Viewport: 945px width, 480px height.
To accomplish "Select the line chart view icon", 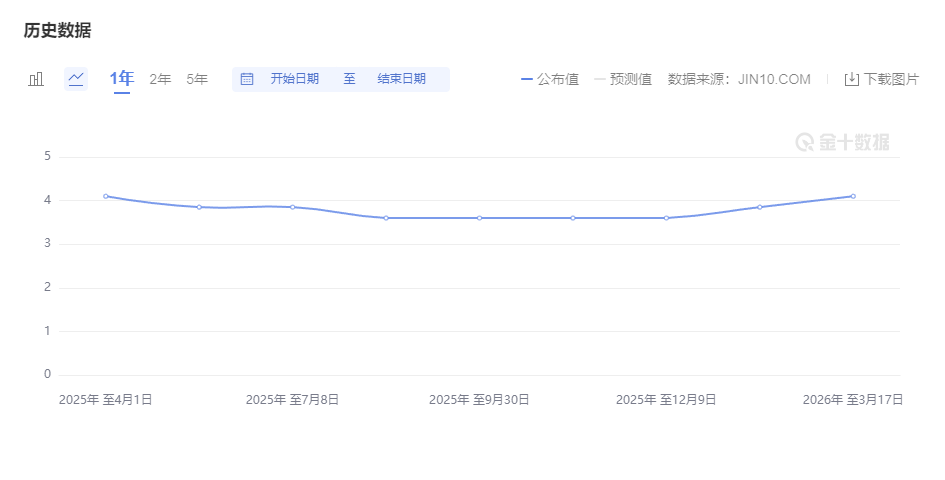I will coord(76,79).
